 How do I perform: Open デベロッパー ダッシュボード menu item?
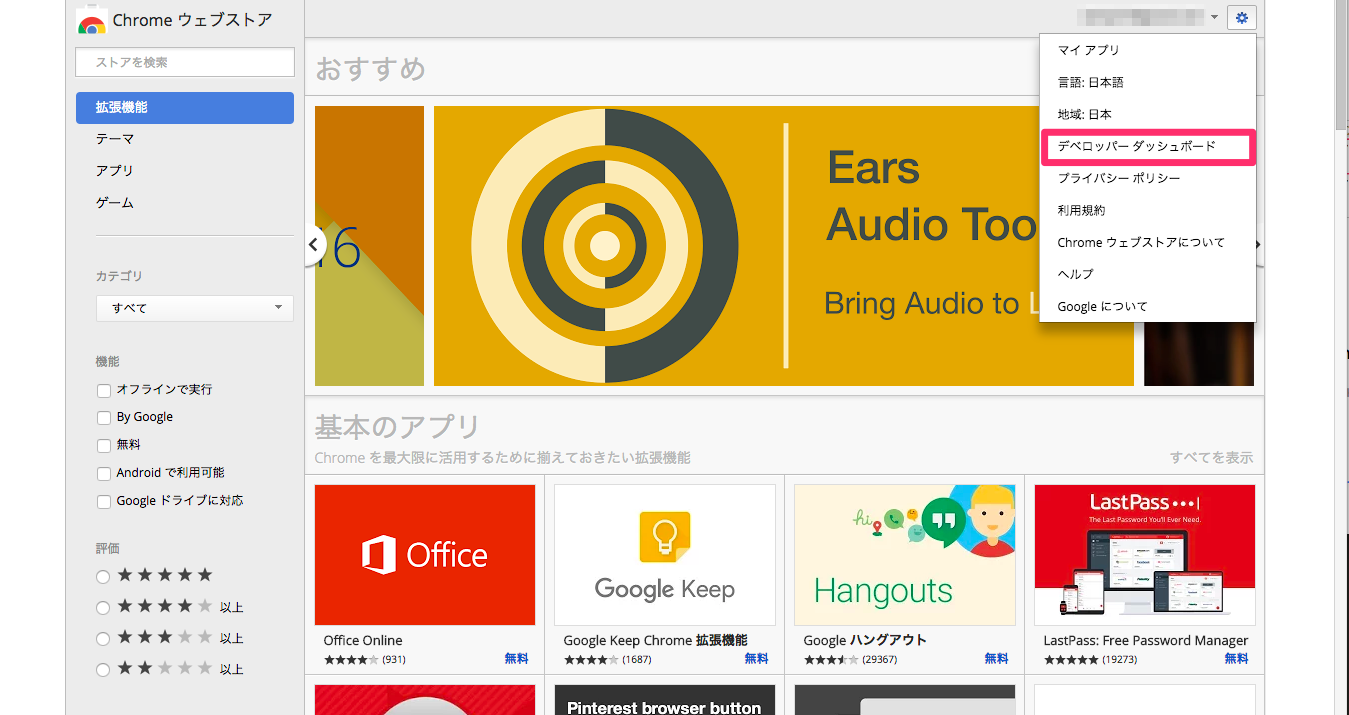(x=1148, y=146)
